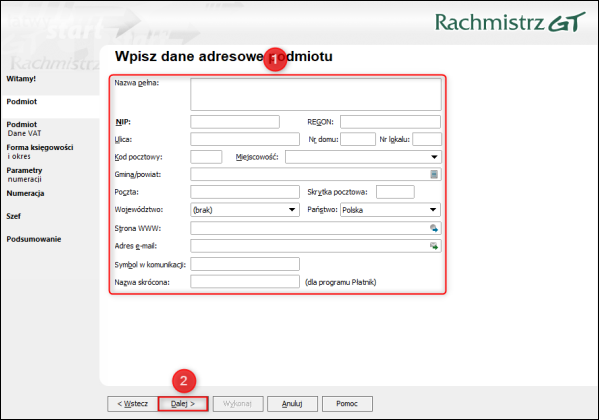Go to Podsumowanie step in sidebar

click(x=34, y=239)
